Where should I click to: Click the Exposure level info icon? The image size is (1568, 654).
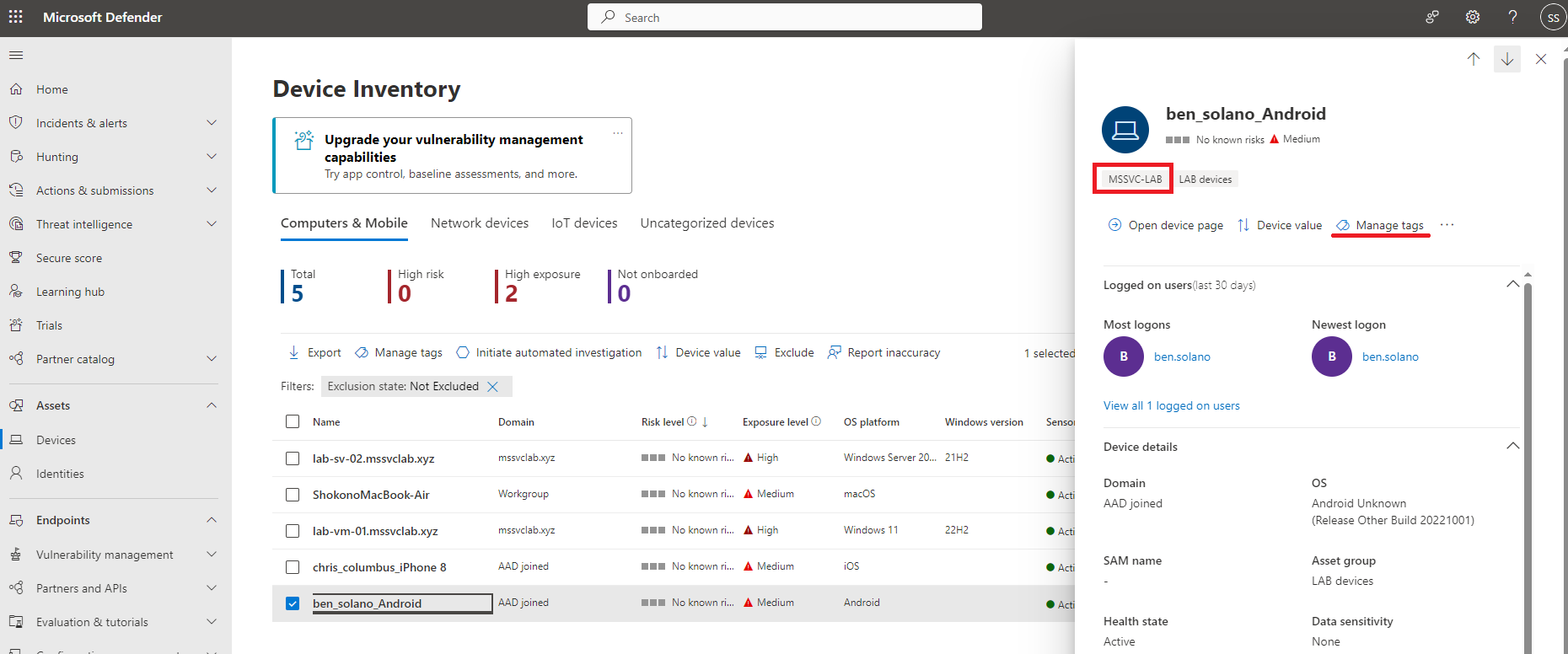point(816,421)
